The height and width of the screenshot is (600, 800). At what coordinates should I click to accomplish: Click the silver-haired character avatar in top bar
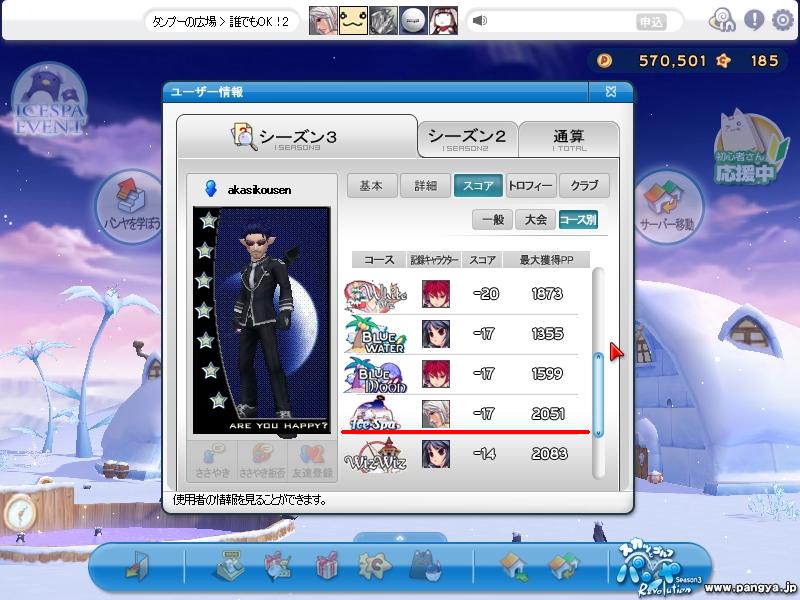[323, 21]
